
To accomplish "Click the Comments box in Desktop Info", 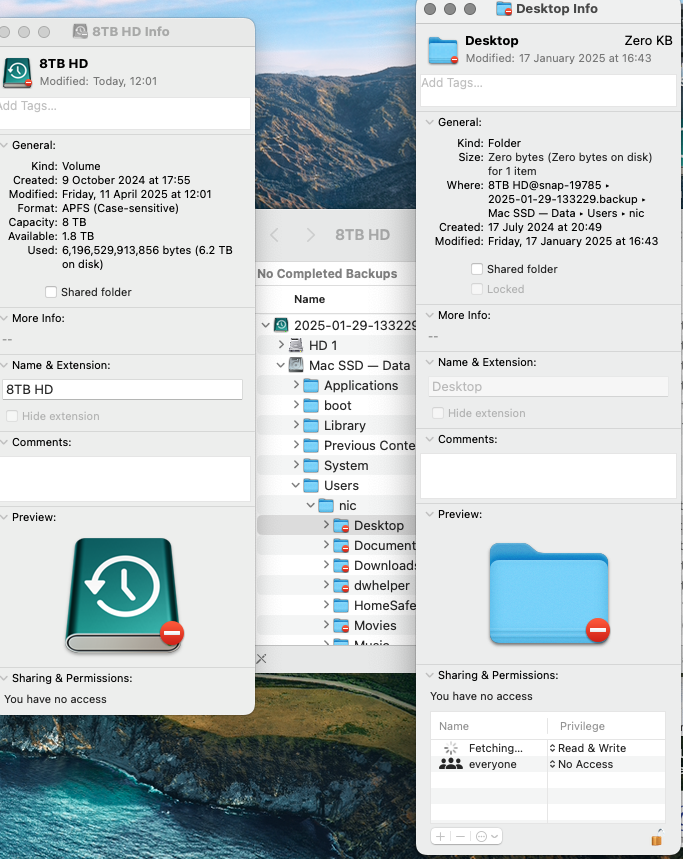I will pyautogui.click(x=548, y=476).
